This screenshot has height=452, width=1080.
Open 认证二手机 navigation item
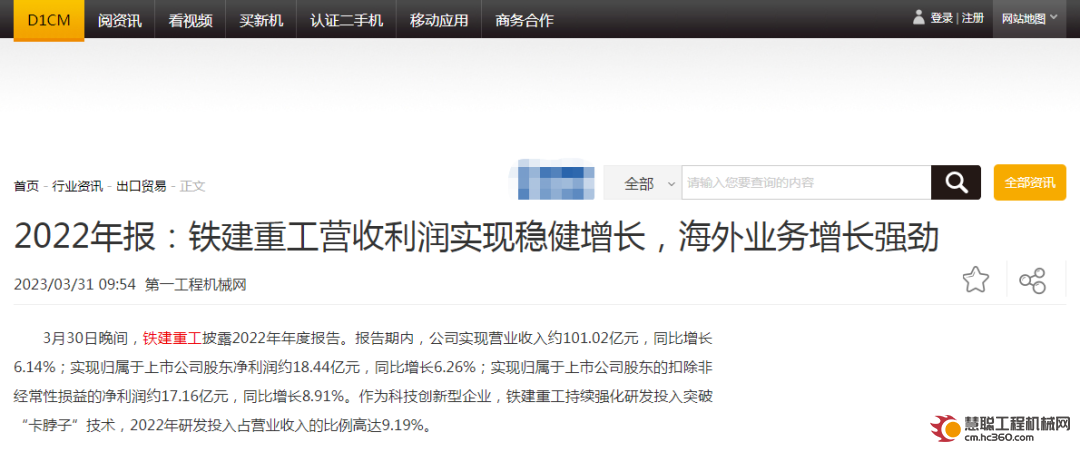[x=346, y=20]
